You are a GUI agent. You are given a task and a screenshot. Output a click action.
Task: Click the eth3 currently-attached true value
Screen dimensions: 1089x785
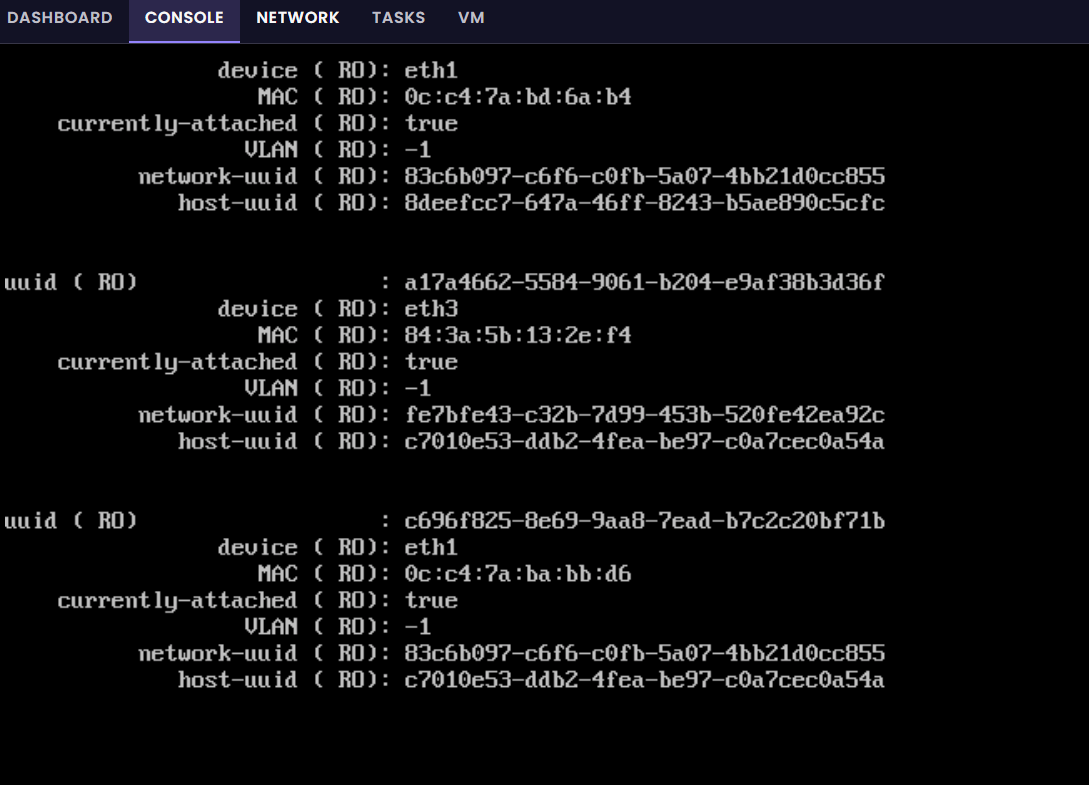coord(431,362)
